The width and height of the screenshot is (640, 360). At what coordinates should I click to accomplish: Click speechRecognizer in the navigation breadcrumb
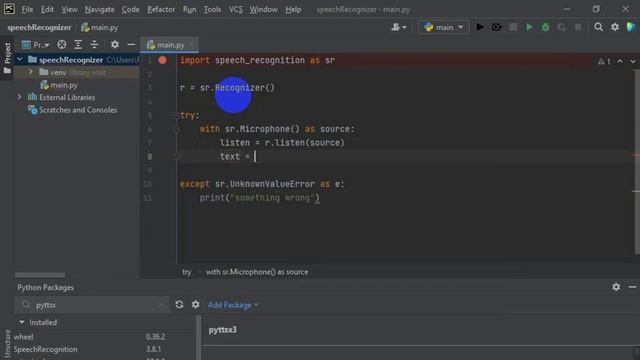click(39, 27)
